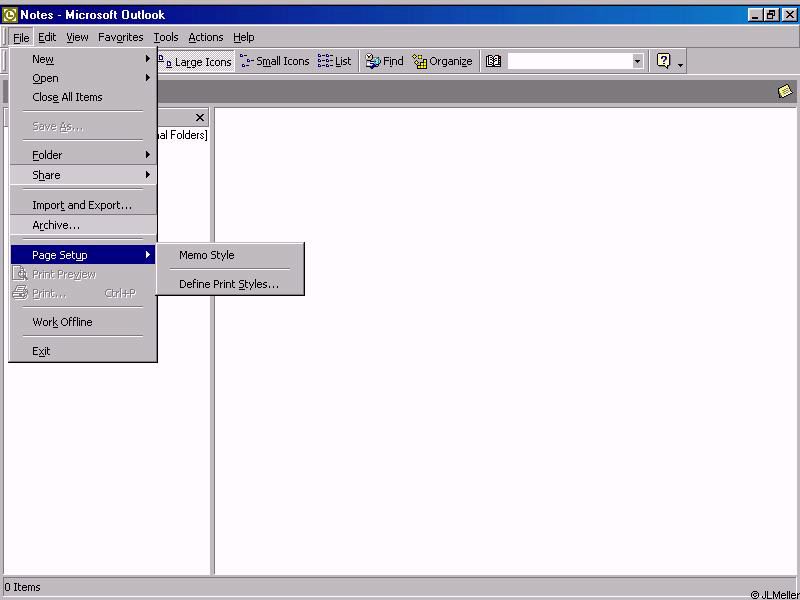Viewport: 800px width, 600px height.
Task: Switch to List view
Action: 335,62
